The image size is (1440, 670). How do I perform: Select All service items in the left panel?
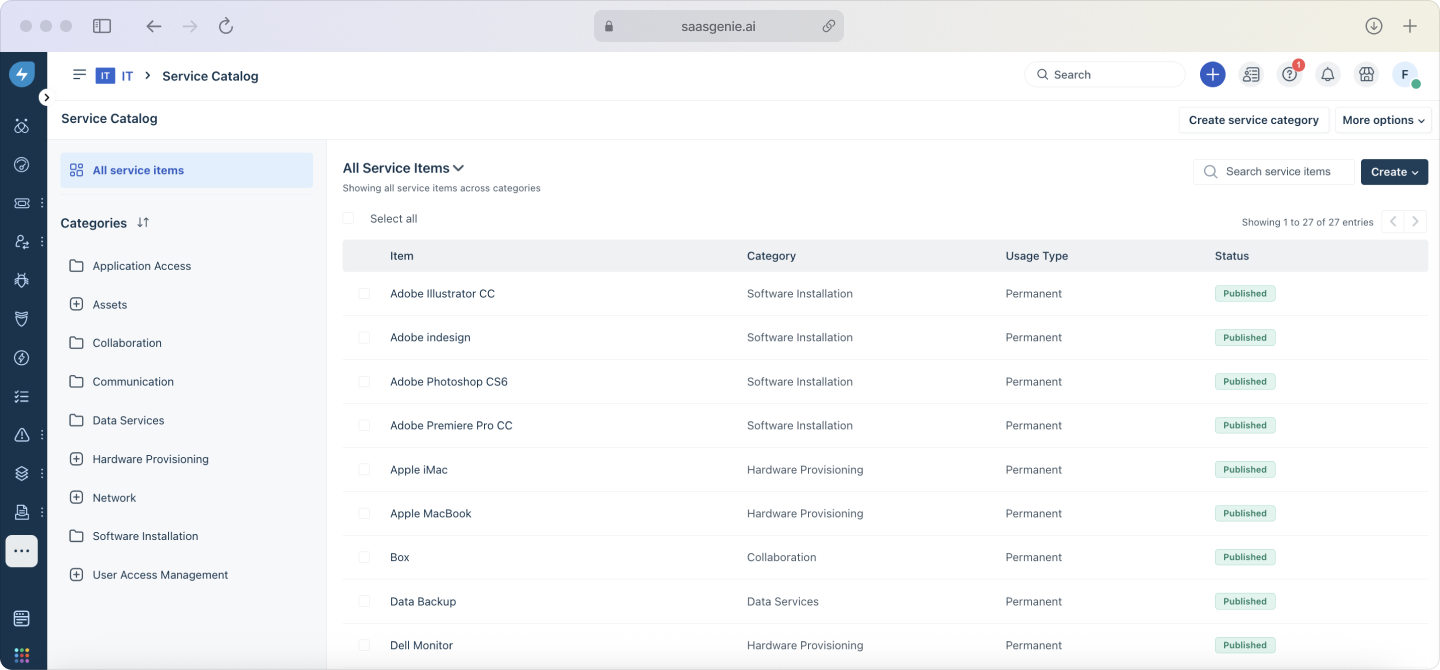tap(138, 170)
